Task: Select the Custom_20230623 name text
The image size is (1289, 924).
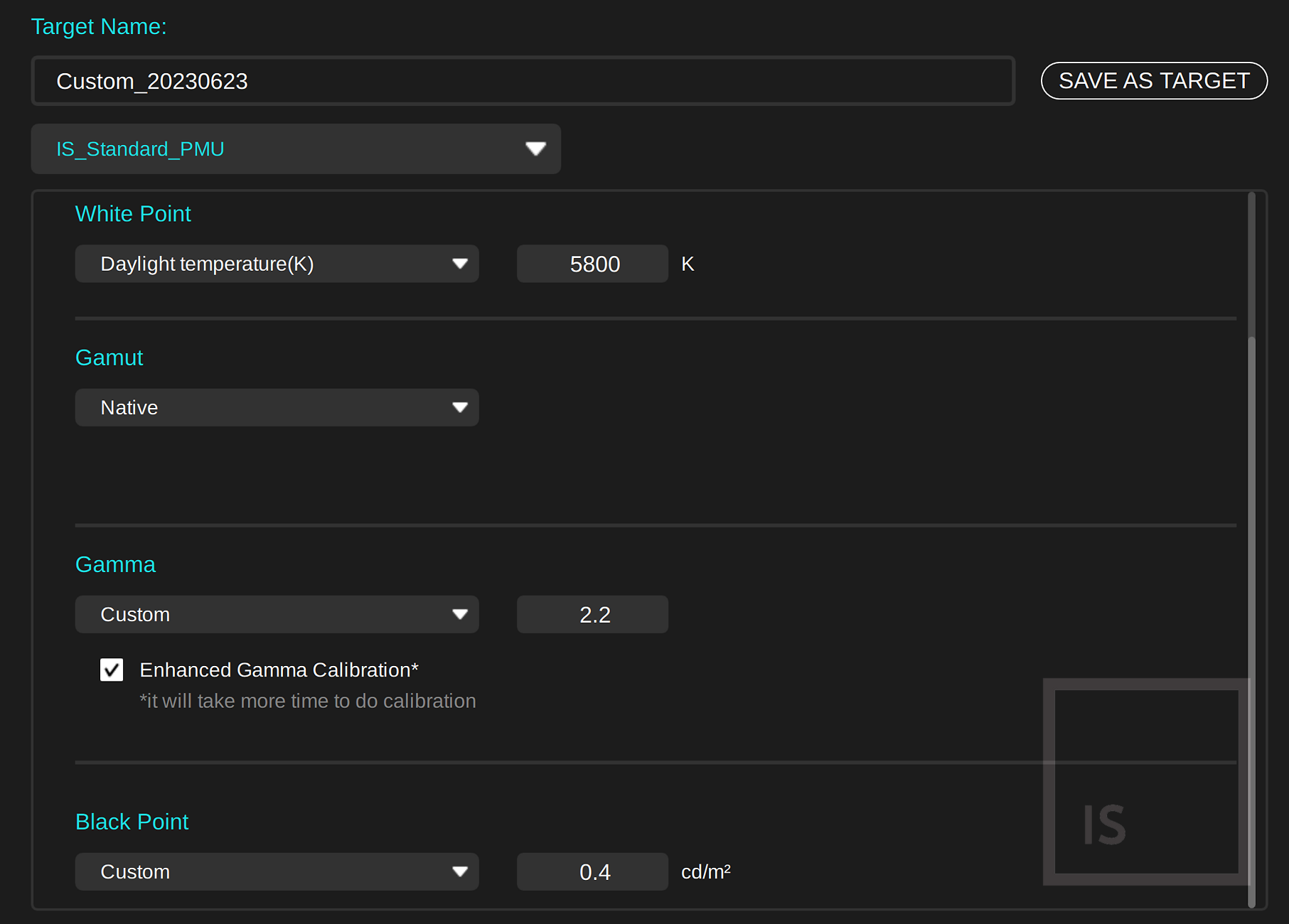Action: 152,80
